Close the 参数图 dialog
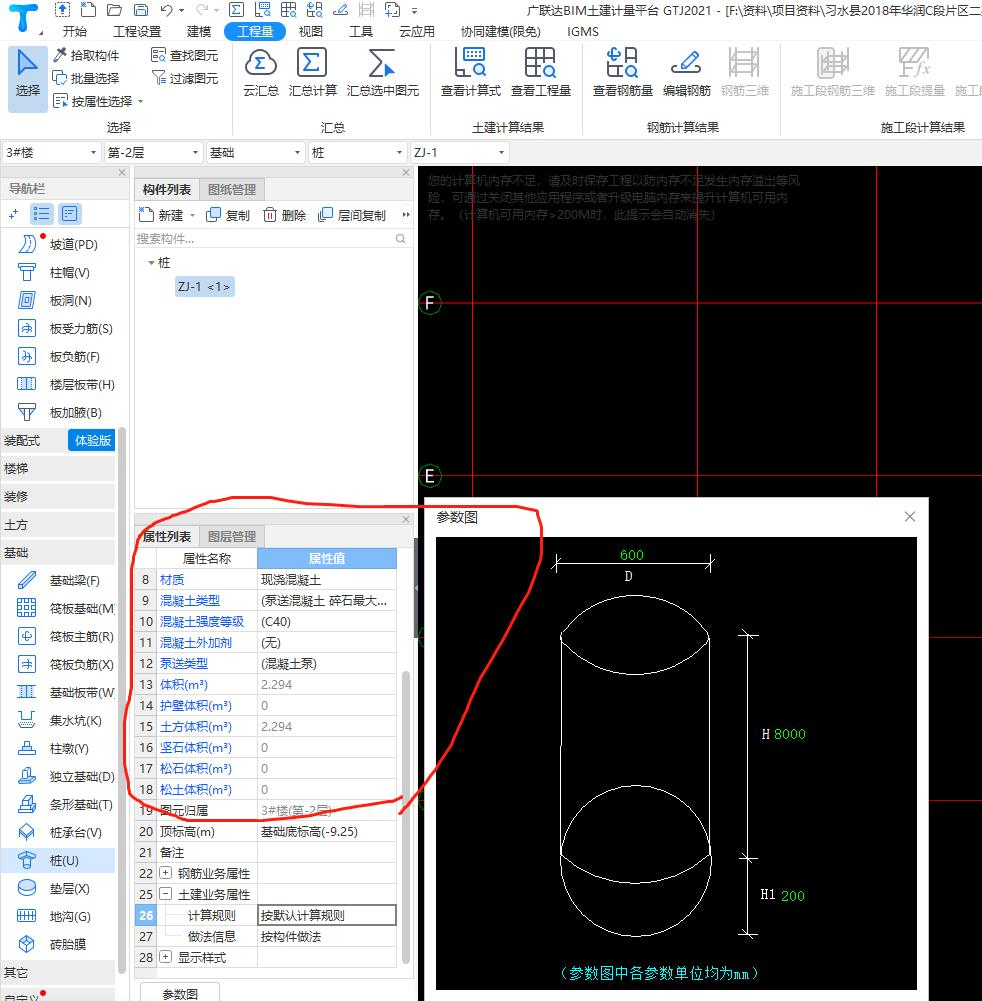The height and width of the screenshot is (1001, 982). [910, 516]
